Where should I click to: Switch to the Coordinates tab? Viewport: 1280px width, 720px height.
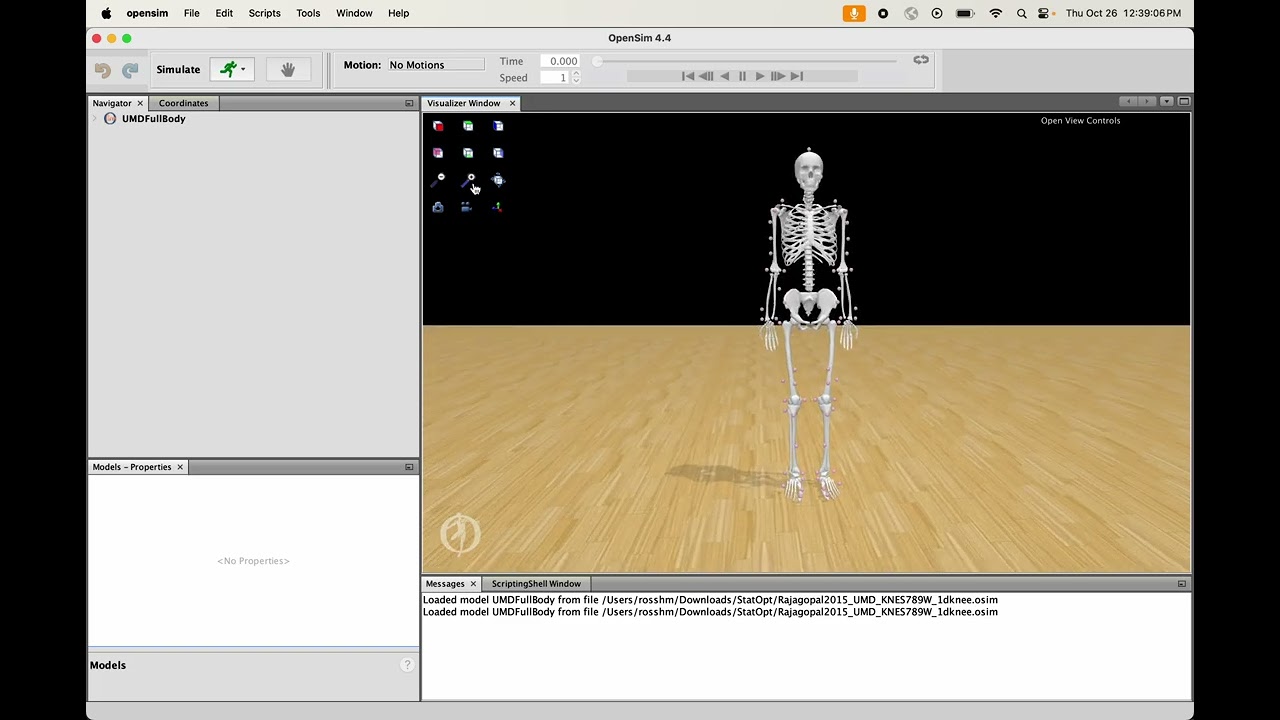click(x=183, y=103)
